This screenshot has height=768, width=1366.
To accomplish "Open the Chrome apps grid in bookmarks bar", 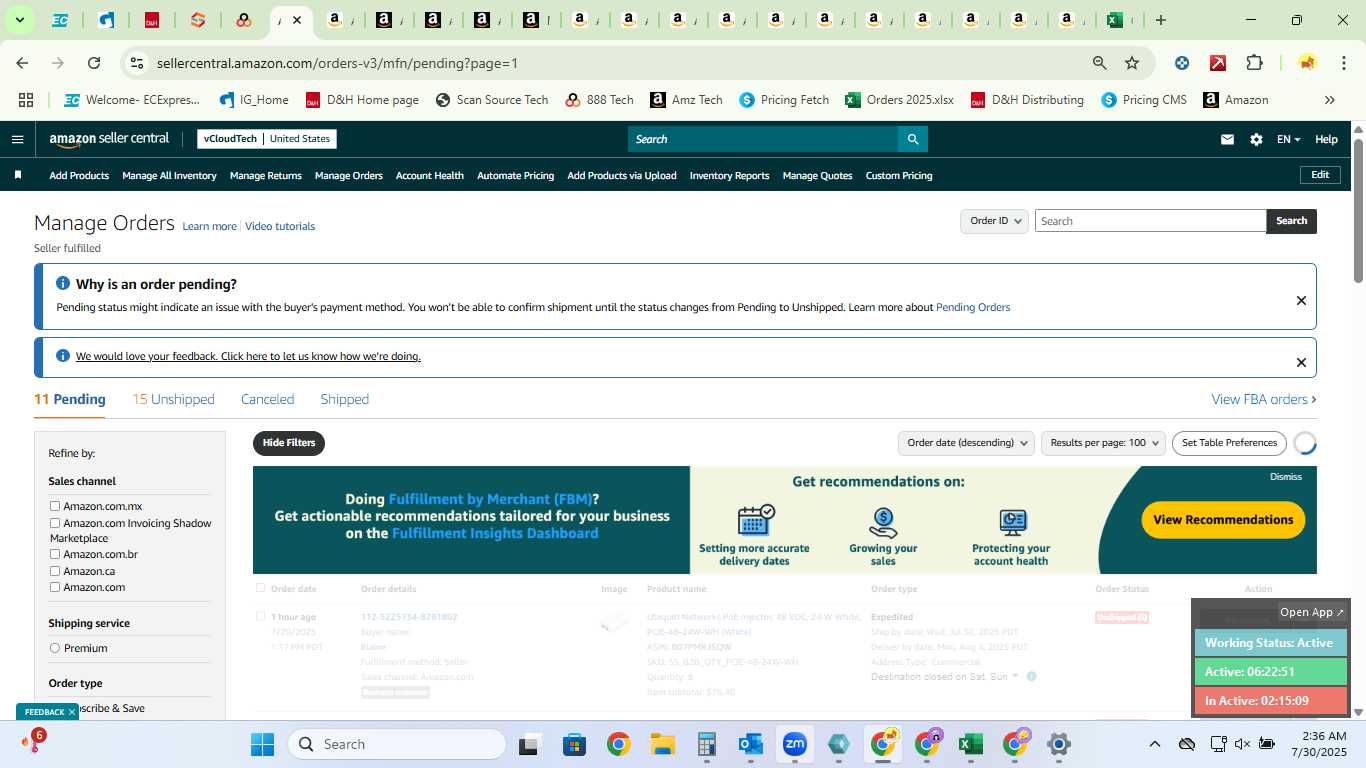I will pyautogui.click(x=26, y=100).
